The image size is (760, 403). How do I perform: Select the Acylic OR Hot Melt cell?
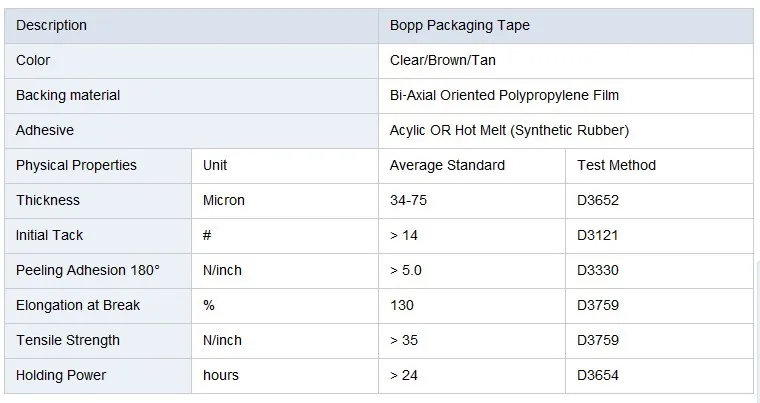pos(509,130)
